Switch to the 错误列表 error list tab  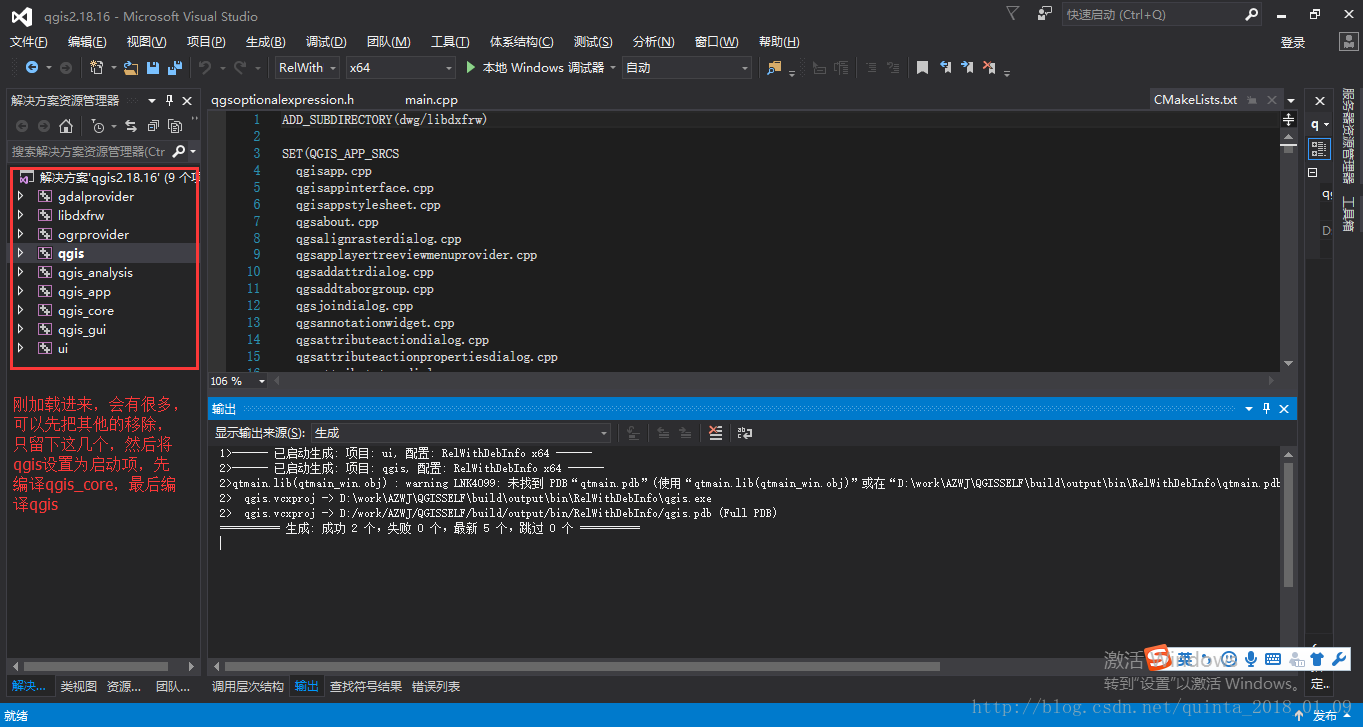point(436,687)
